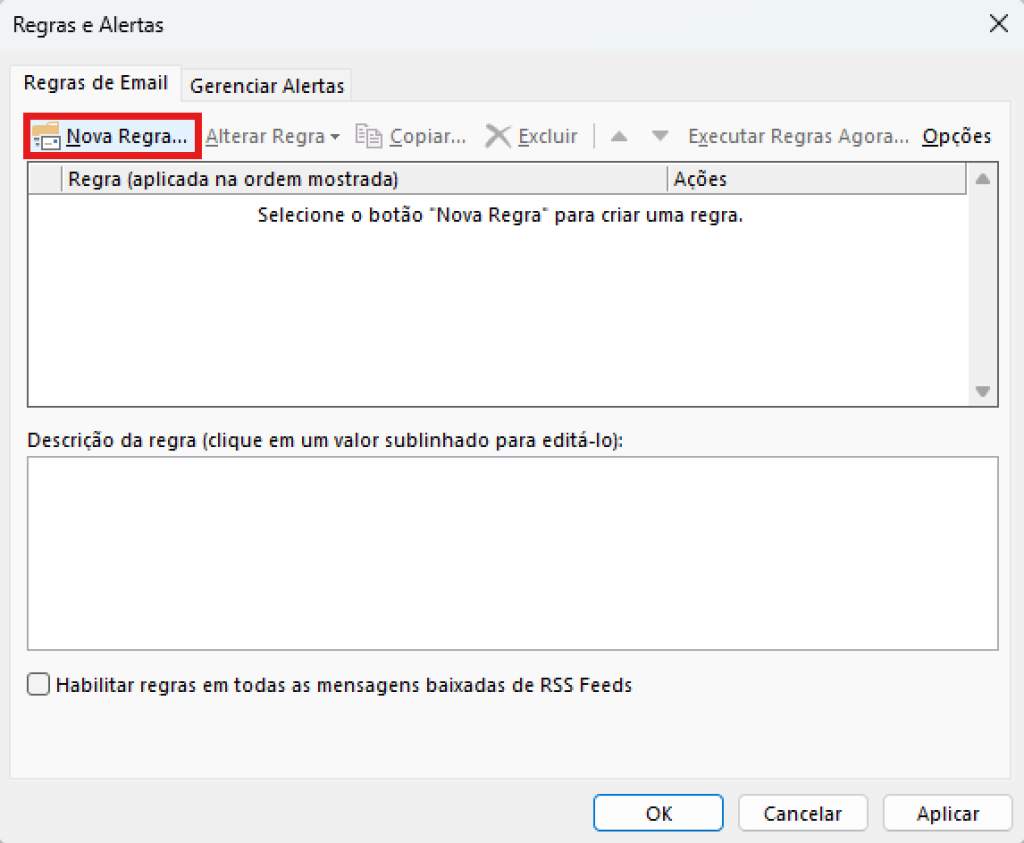
Task: Click the Nova Regra folder icon
Action: tap(47, 136)
